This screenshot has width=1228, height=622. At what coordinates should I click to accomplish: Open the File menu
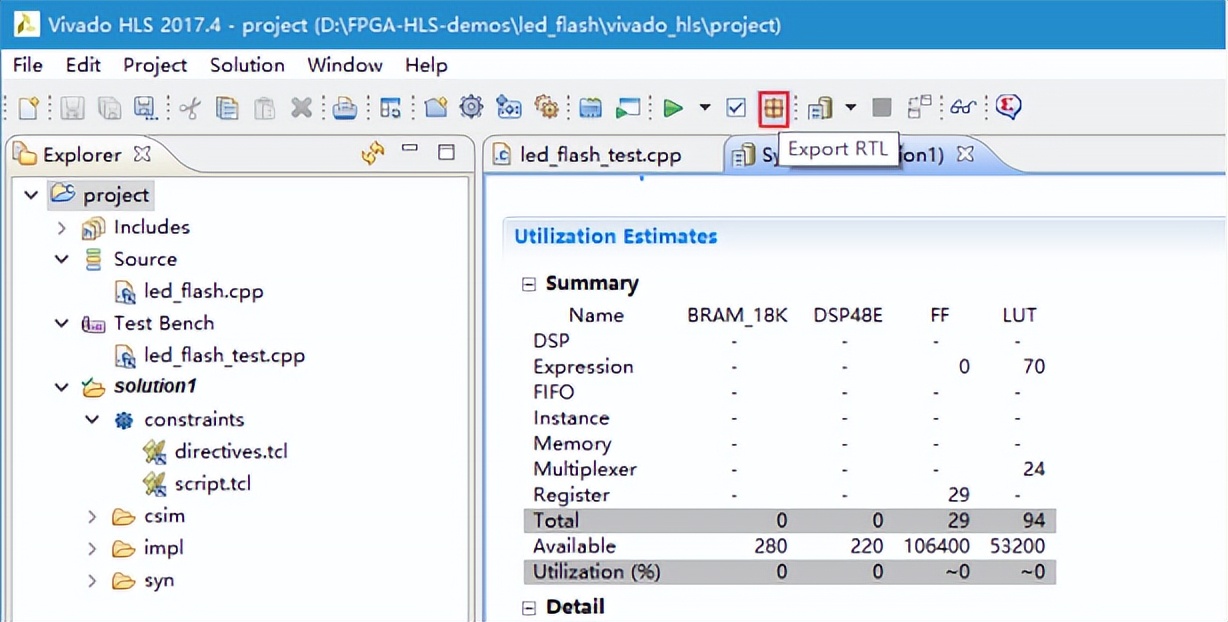pyautogui.click(x=27, y=65)
